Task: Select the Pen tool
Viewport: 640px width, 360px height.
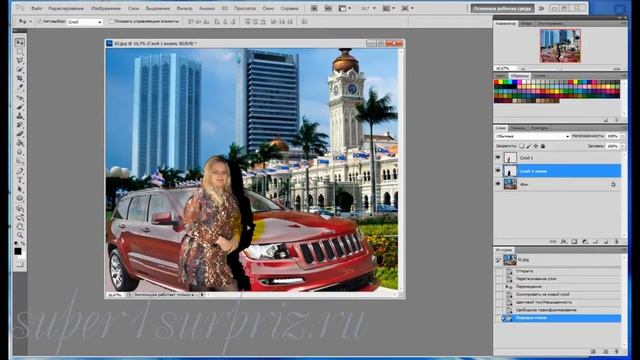Action: (20, 171)
